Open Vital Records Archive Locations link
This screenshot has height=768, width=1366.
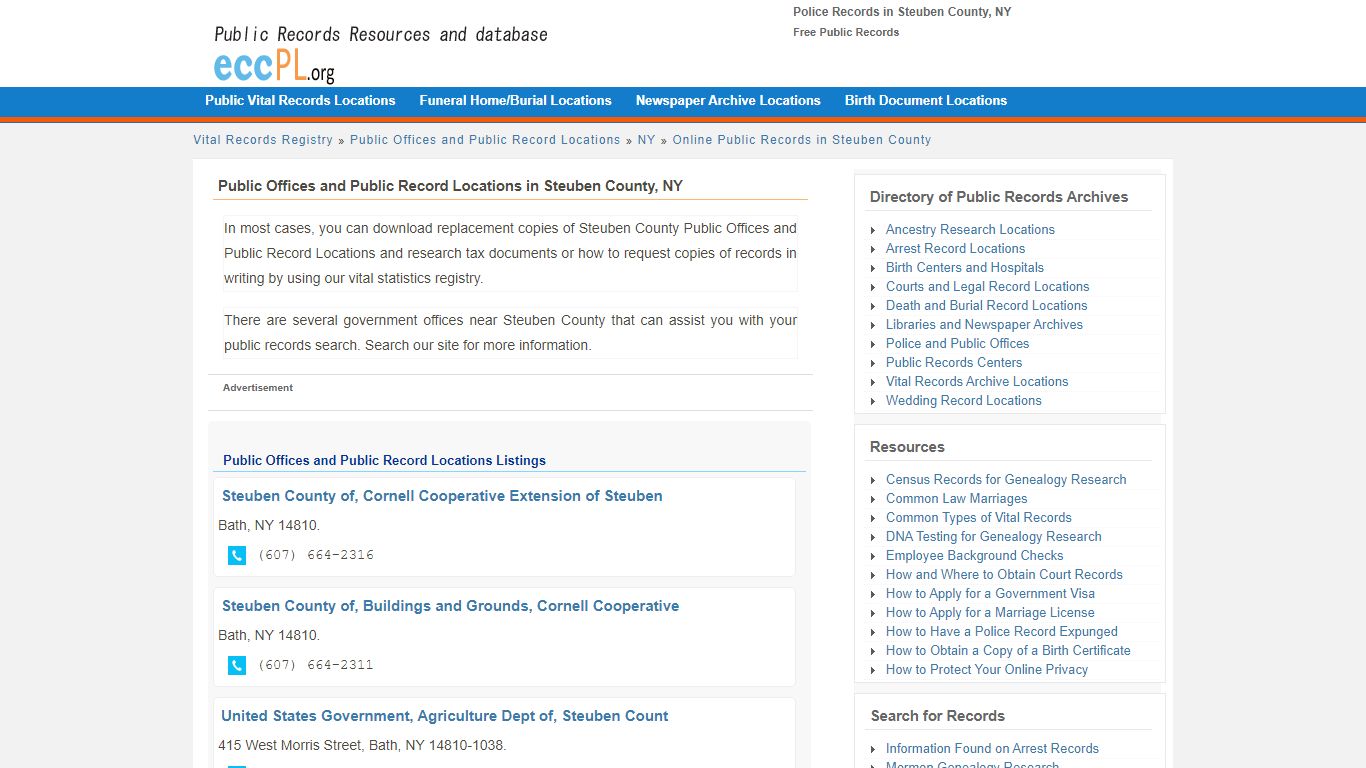(977, 382)
